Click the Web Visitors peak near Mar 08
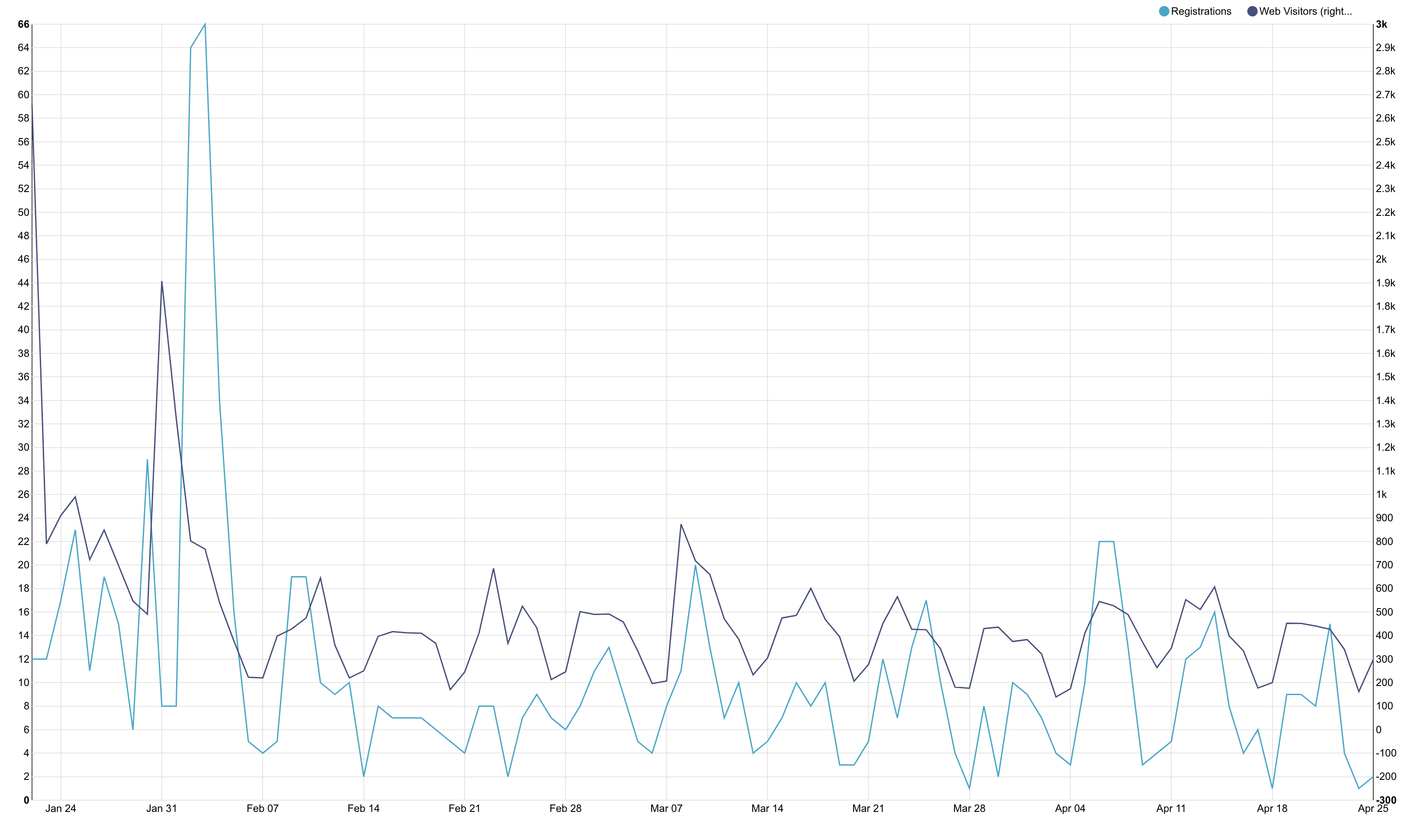The image size is (1420, 840). pos(681,524)
